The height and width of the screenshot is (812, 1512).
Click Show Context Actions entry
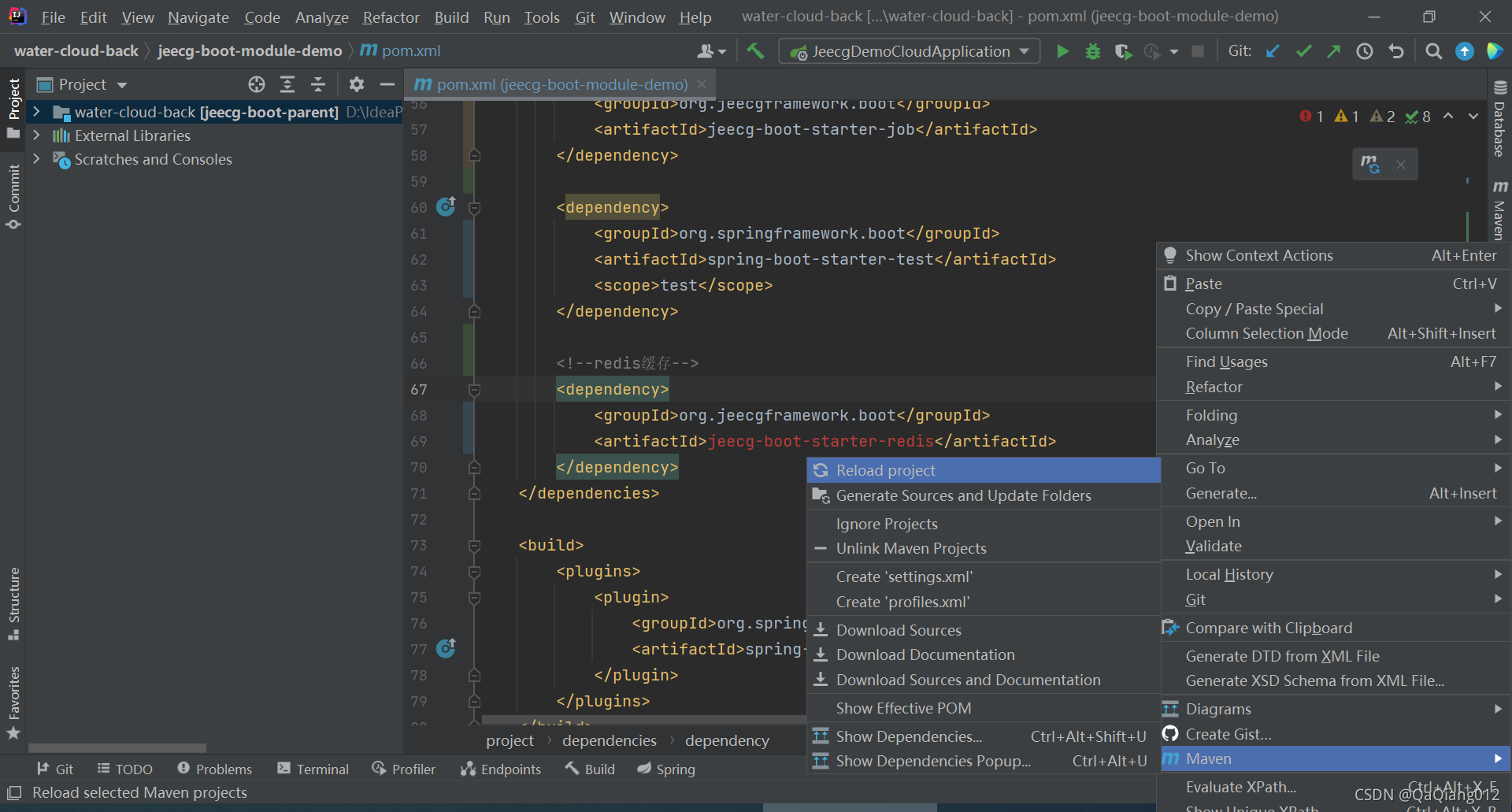pos(1334,255)
